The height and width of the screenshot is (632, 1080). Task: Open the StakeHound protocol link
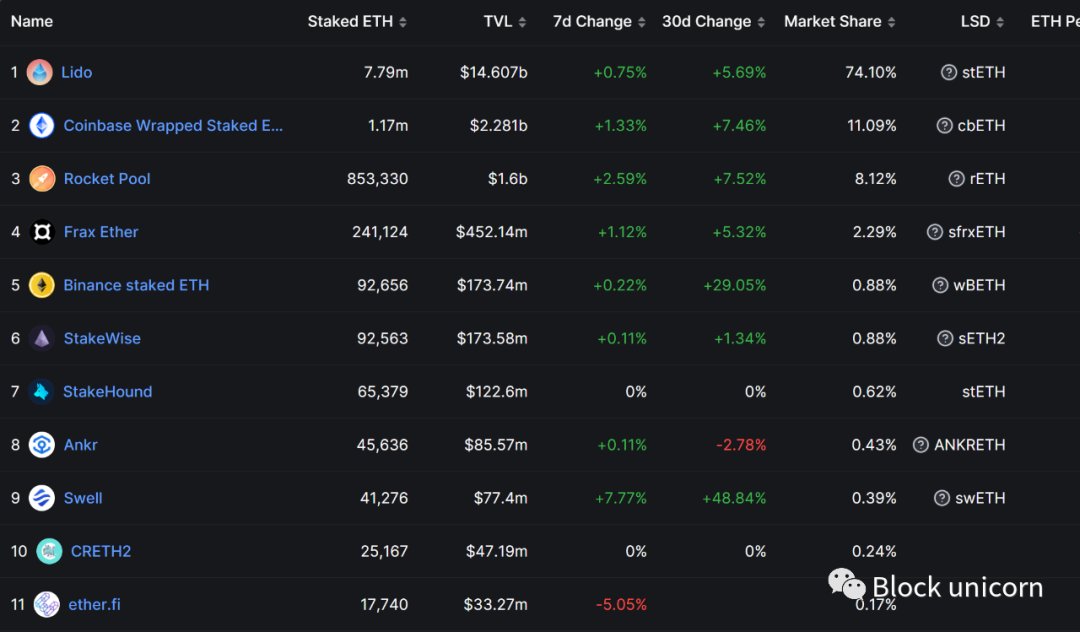(107, 392)
